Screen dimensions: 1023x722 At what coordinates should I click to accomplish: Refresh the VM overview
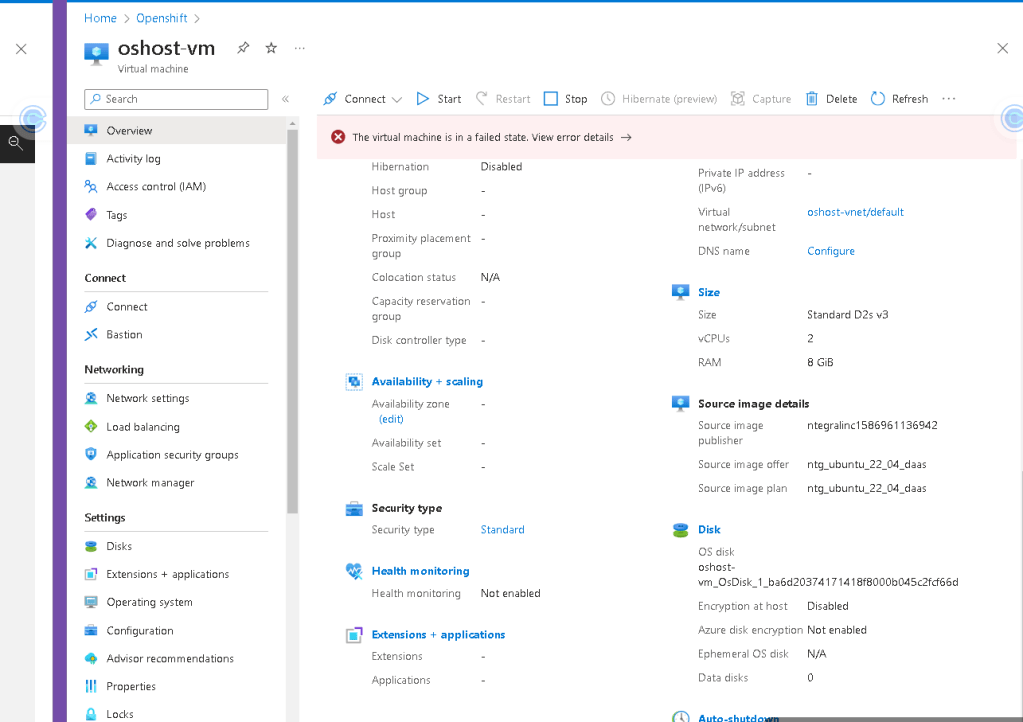coord(900,99)
